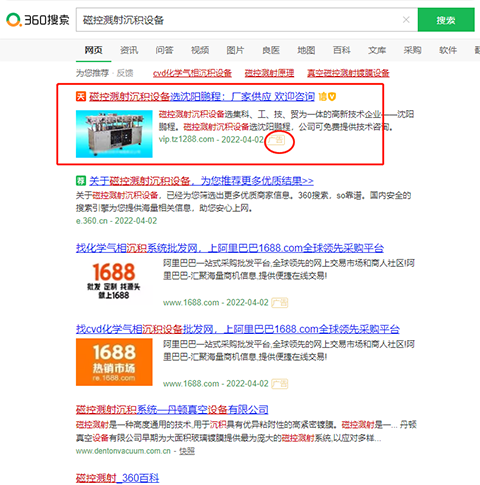
Task: Switch to the 图片 tab
Action: (x=235, y=50)
